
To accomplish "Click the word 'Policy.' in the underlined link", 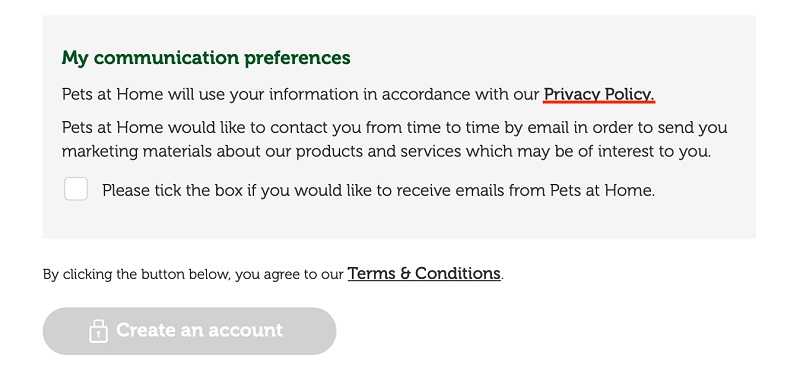I will pos(630,94).
